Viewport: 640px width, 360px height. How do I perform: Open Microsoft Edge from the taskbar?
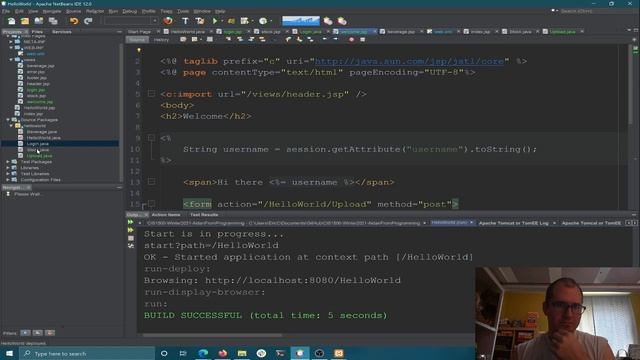click(x=203, y=353)
